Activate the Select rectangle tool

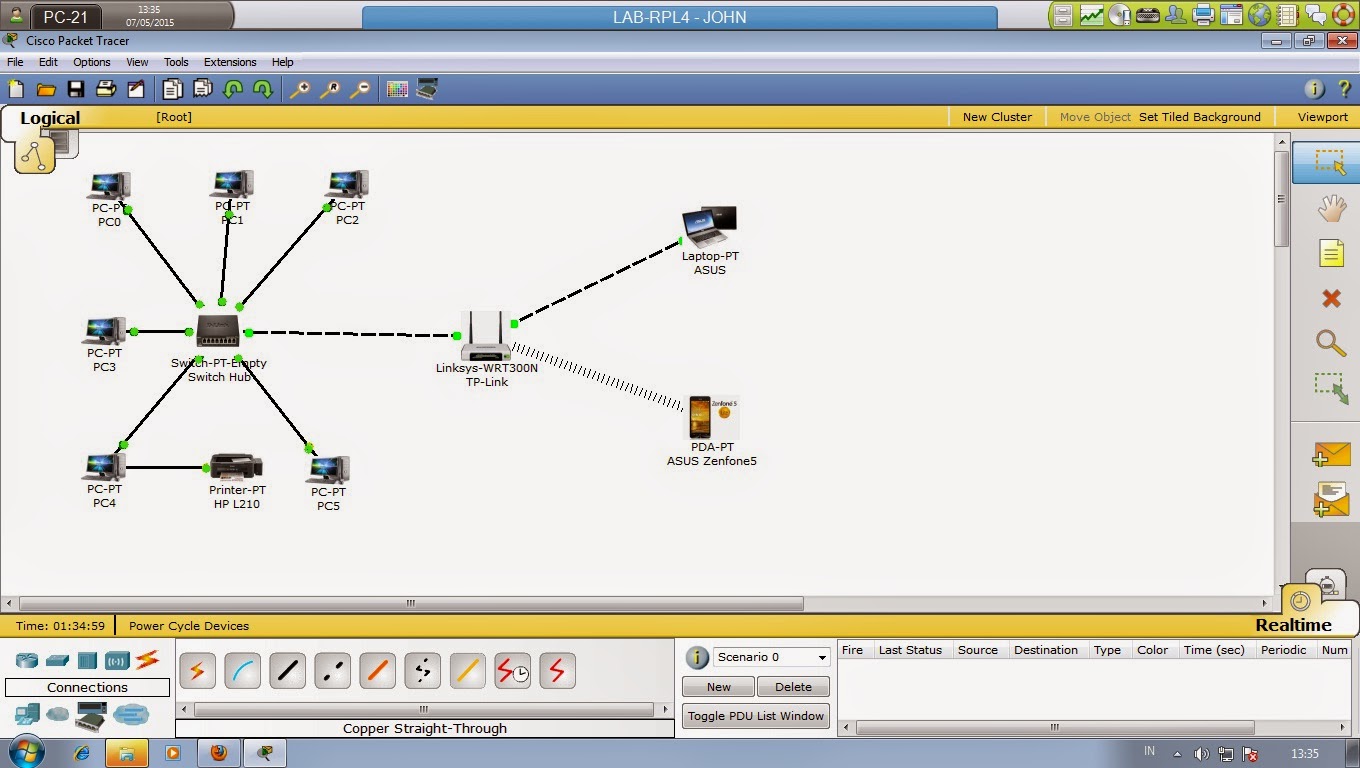pyautogui.click(x=1331, y=162)
